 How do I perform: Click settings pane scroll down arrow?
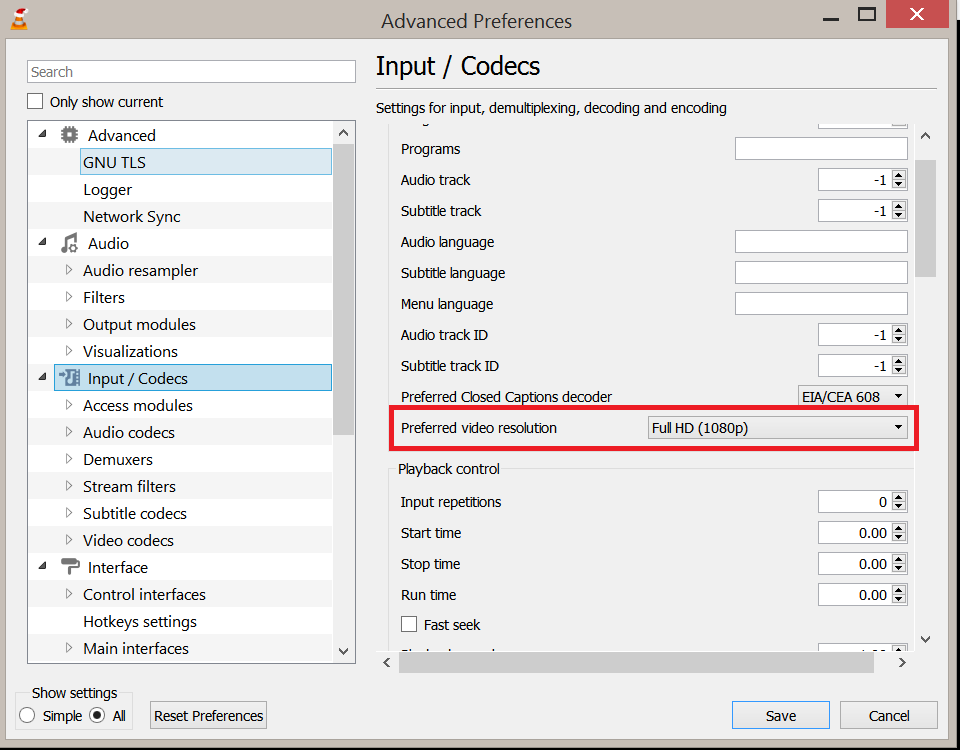click(x=926, y=639)
